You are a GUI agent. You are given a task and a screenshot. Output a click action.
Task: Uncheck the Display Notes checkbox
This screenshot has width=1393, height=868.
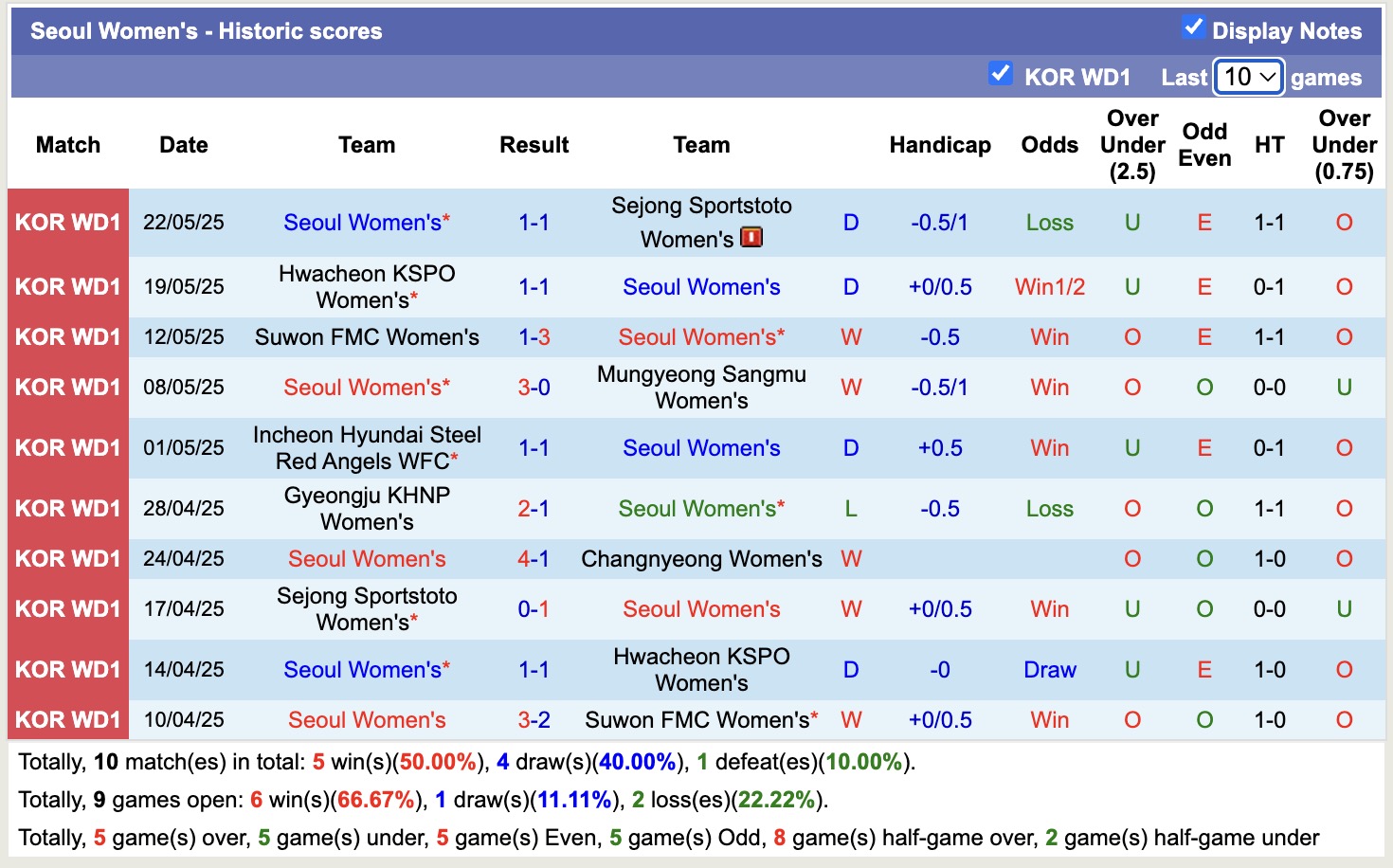(x=1195, y=28)
